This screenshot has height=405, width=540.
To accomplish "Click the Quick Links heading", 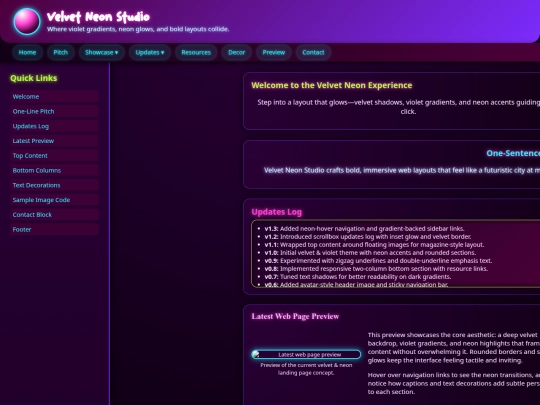I will click(x=34, y=78).
